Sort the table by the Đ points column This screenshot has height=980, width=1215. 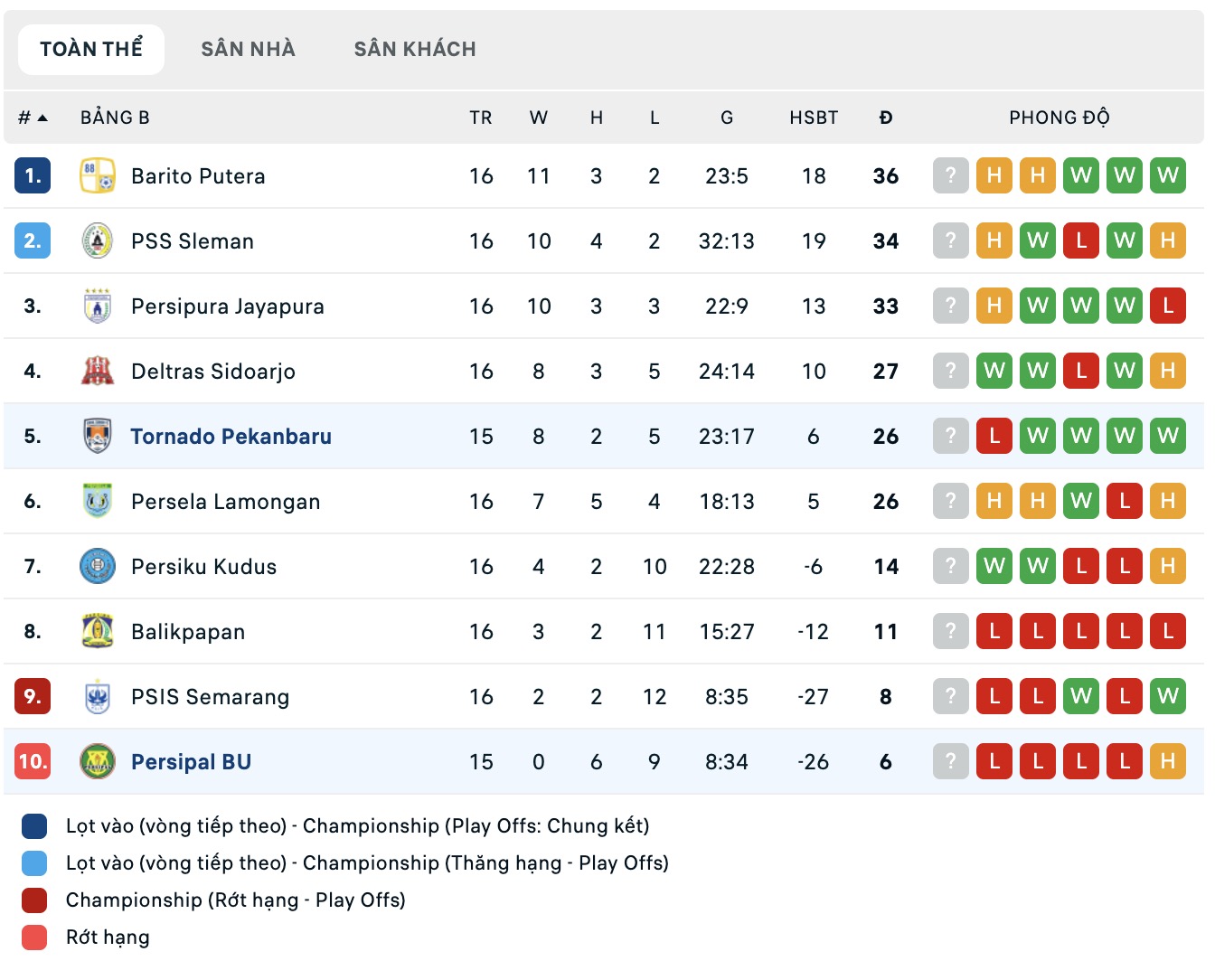click(x=885, y=117)
